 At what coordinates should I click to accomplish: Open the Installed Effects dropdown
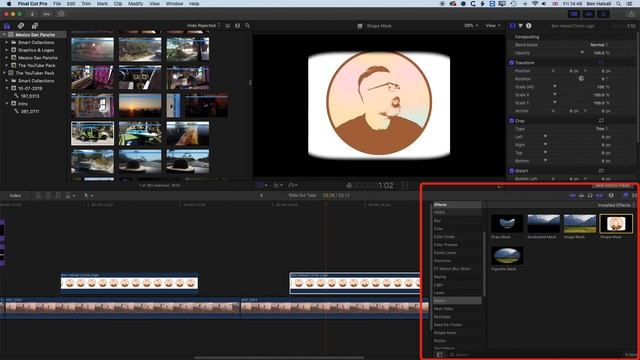click(x=617, y=205)
